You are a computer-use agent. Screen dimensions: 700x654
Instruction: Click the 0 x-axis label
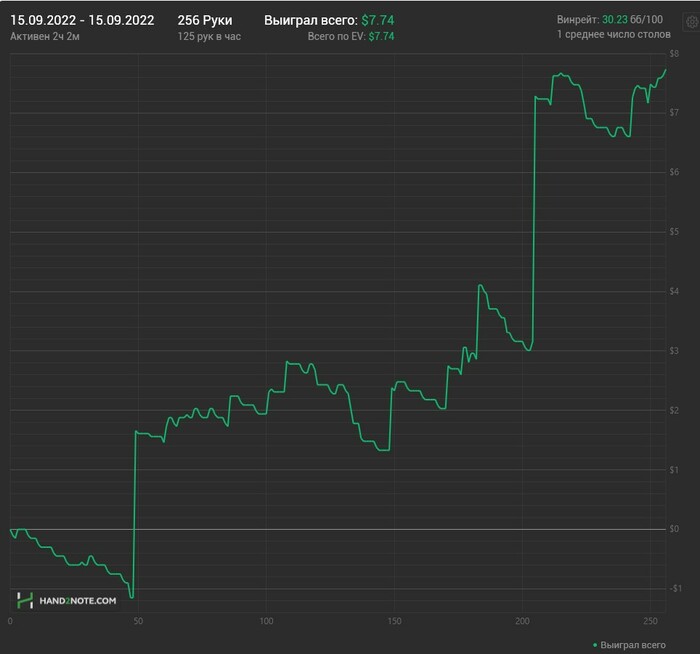[10, 621]
